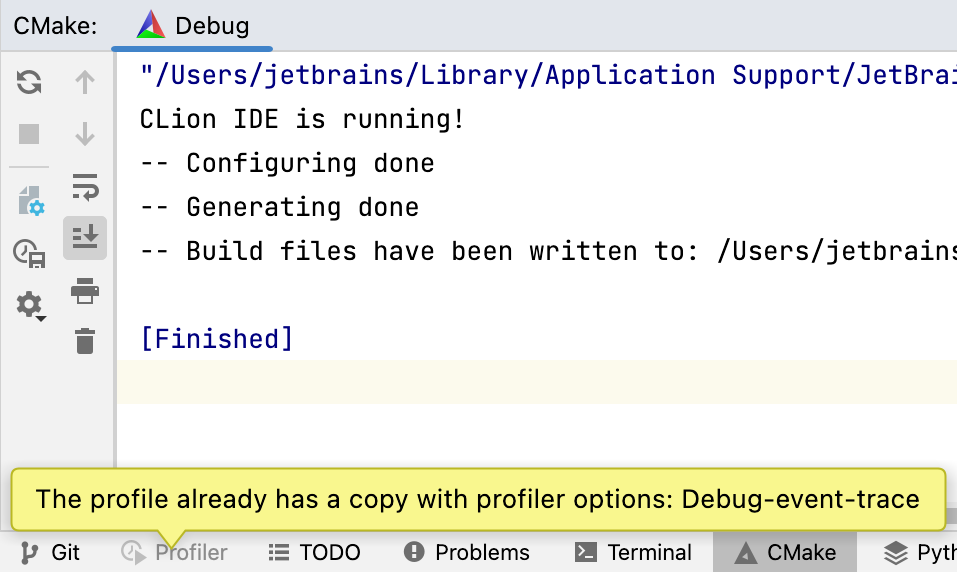The width and height of the screenshot is (957, 572).
Task: Toggle Scroll to the End button
Action: pos(85,238)
